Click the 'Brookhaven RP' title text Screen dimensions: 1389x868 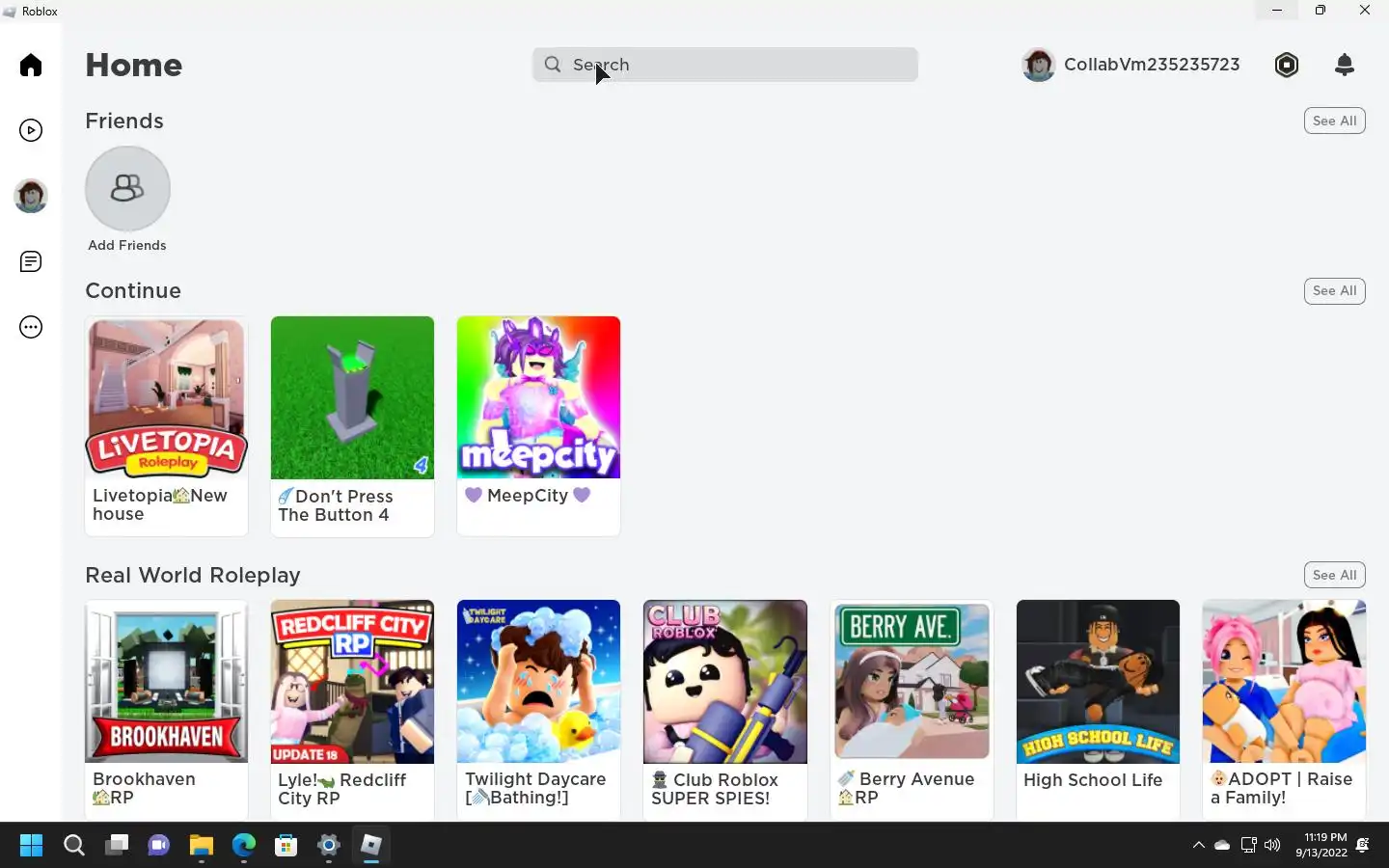click(x=144, y=788)
